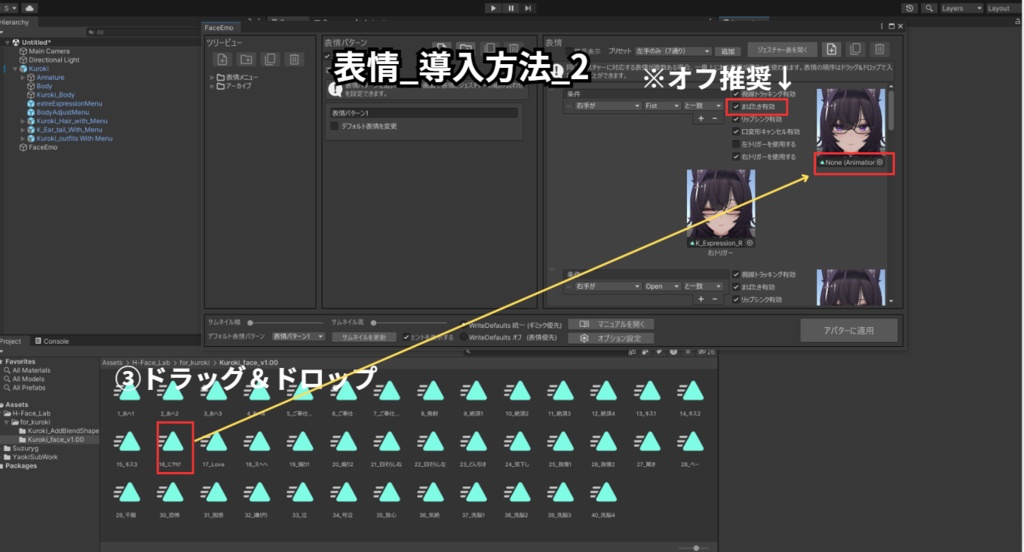
Task: Enable 左トリガーを使用する checkbox
Action: pyautogui.click(x=736, y=144)
